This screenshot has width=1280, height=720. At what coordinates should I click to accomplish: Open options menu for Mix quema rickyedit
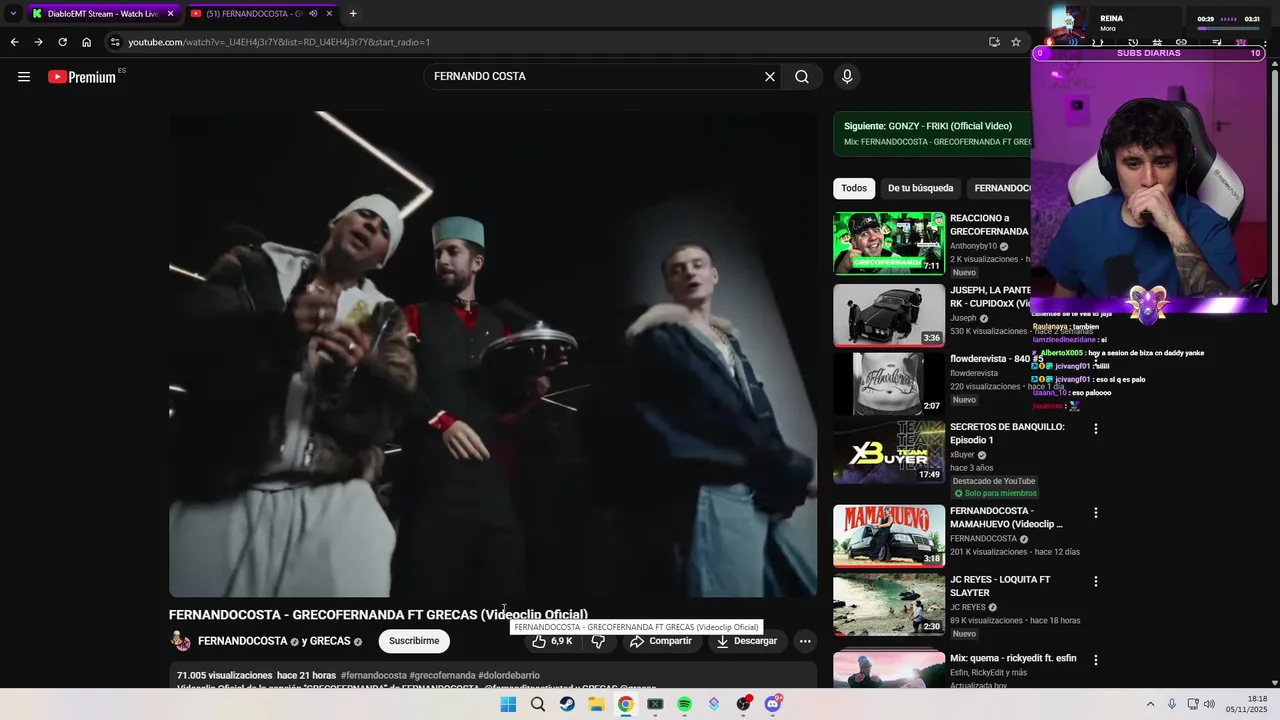[1096, 660]
